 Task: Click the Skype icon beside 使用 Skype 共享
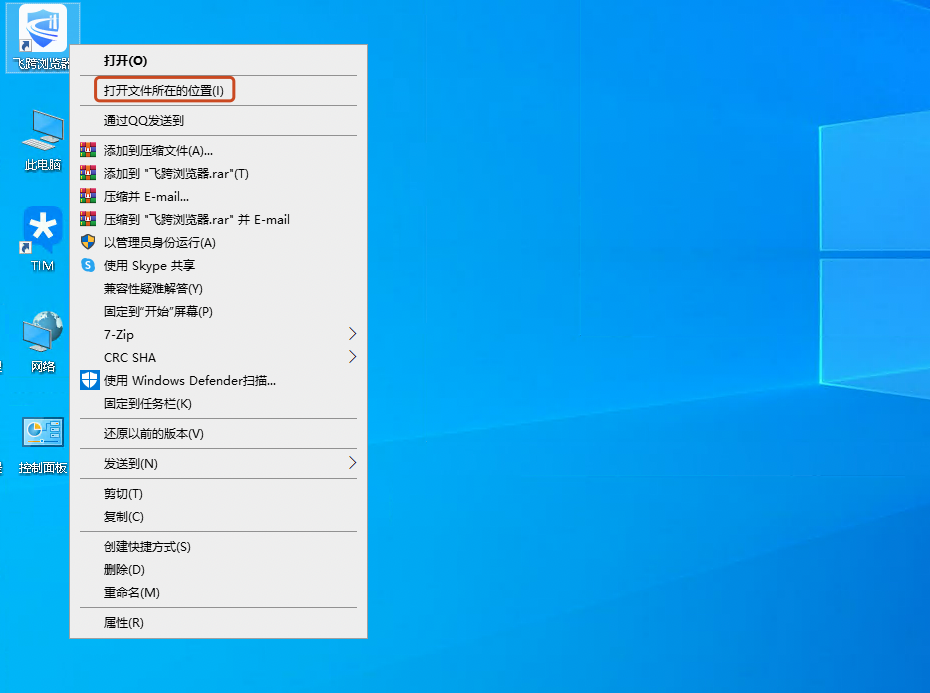click(87, 265)
